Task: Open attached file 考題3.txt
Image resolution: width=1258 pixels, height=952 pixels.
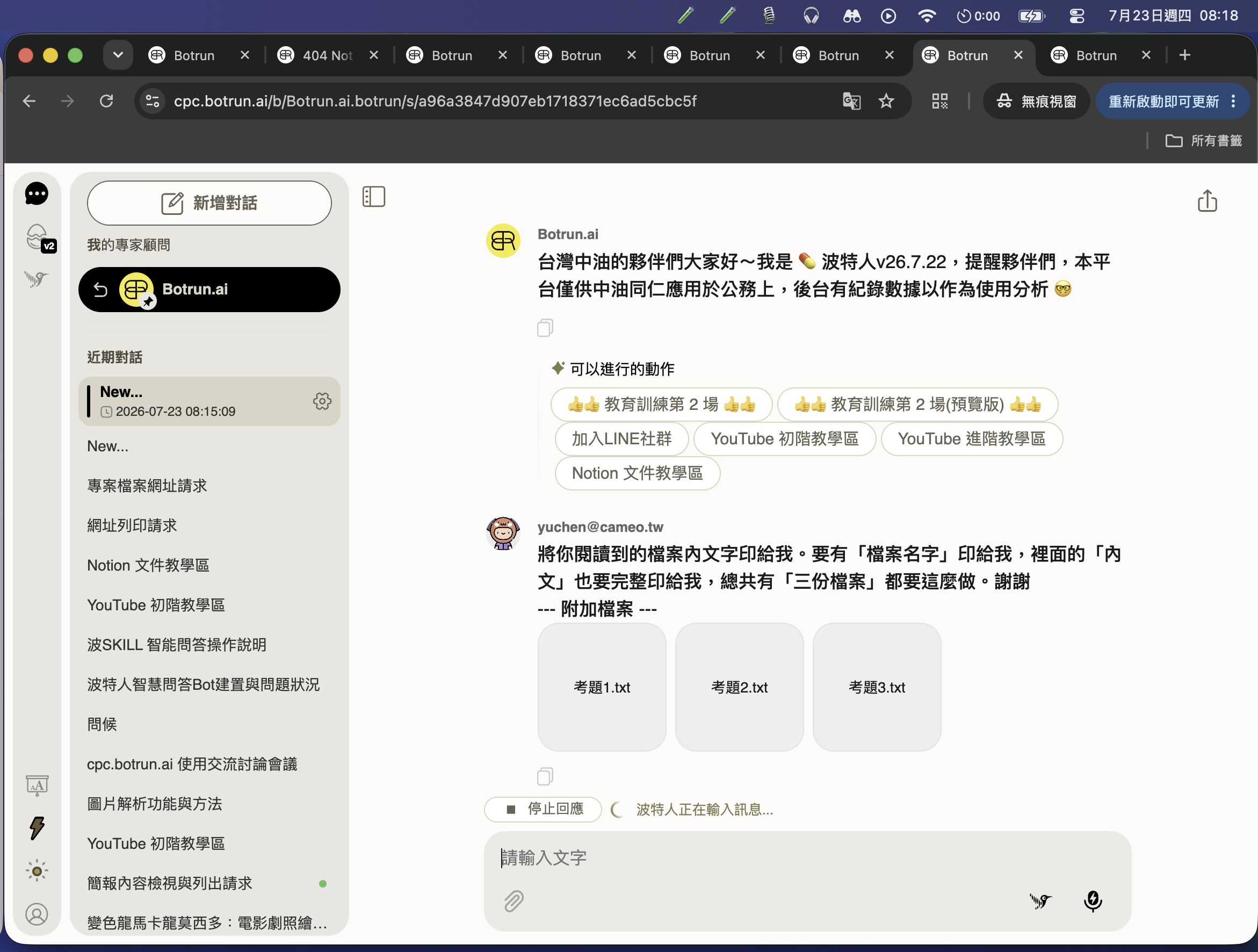Action: click(x=877, y=687)
